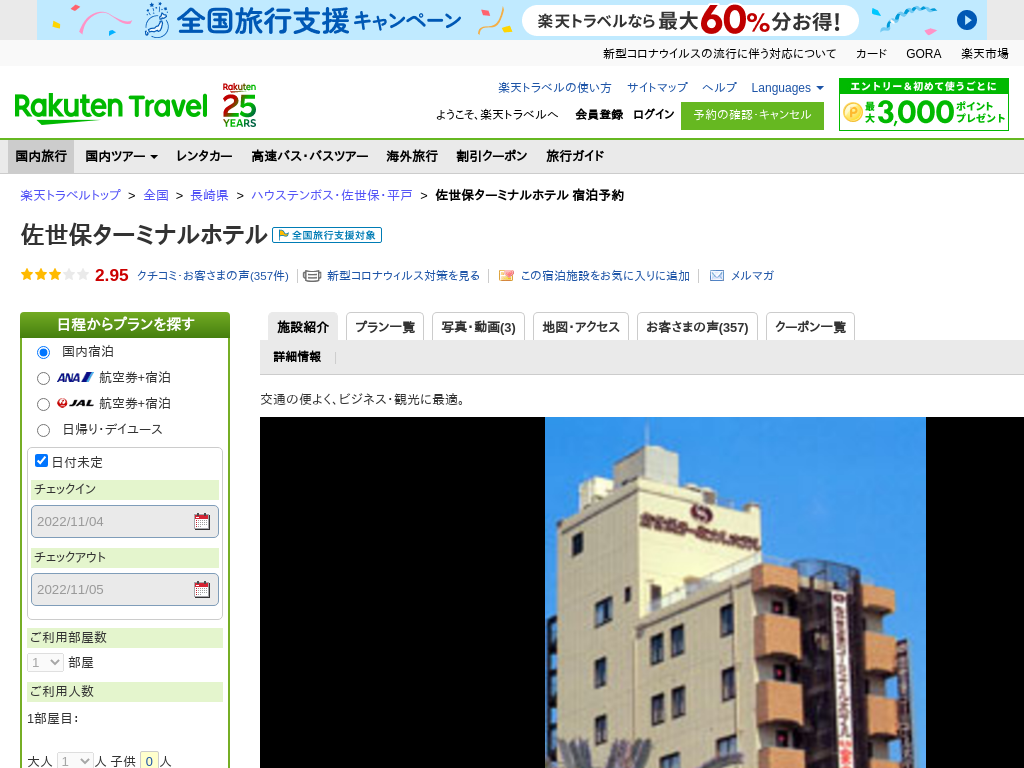Switch to the プラン一覧 tab
Viewport: 1024px width, 768px height.
tap(385, 327)
